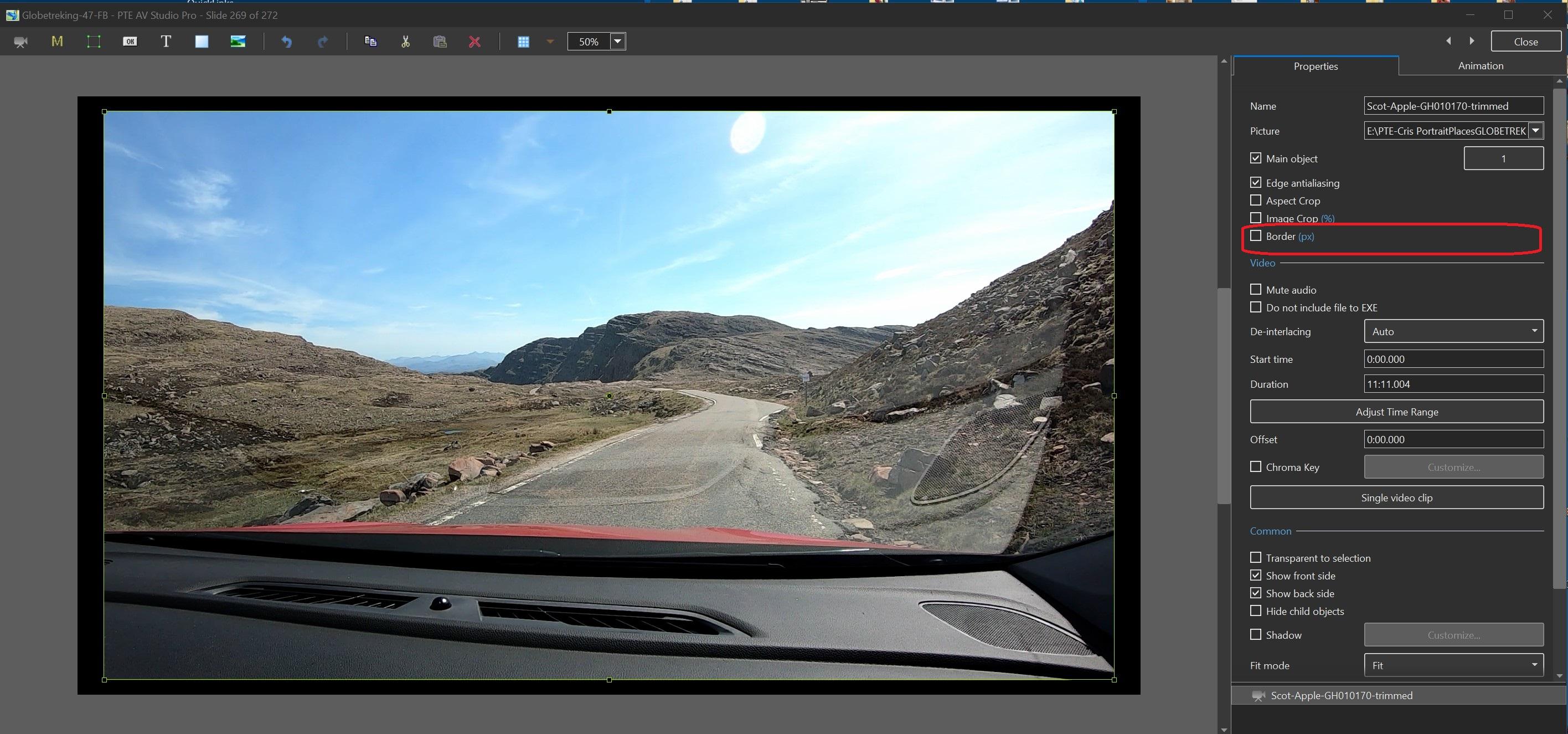The image size is (1568, 734).
Task: Edit the Name field Scot-Apple-GH010170-trimmed
Action: (x=1453, y=105)
